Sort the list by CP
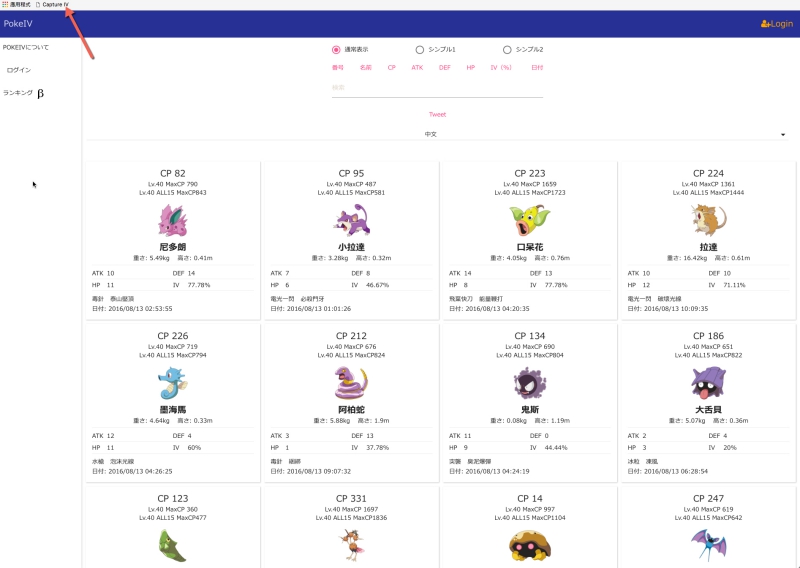This screenshot has width=800, height=568. coord(392,67)
